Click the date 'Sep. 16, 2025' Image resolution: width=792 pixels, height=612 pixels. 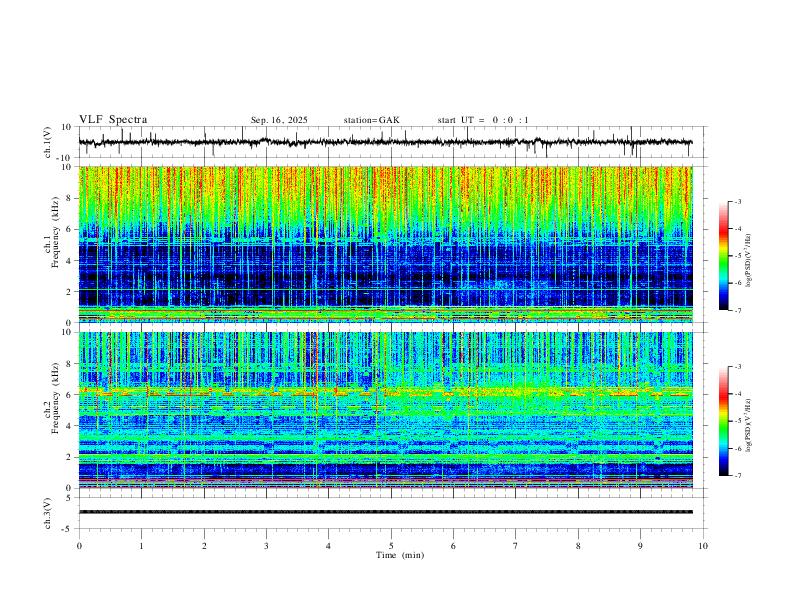tap(279, 120)
